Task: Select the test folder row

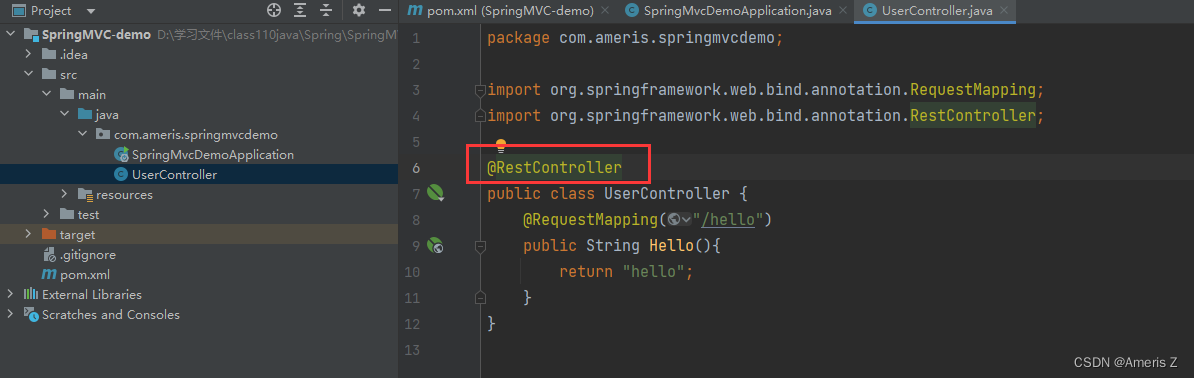Action: click(199, 214)
